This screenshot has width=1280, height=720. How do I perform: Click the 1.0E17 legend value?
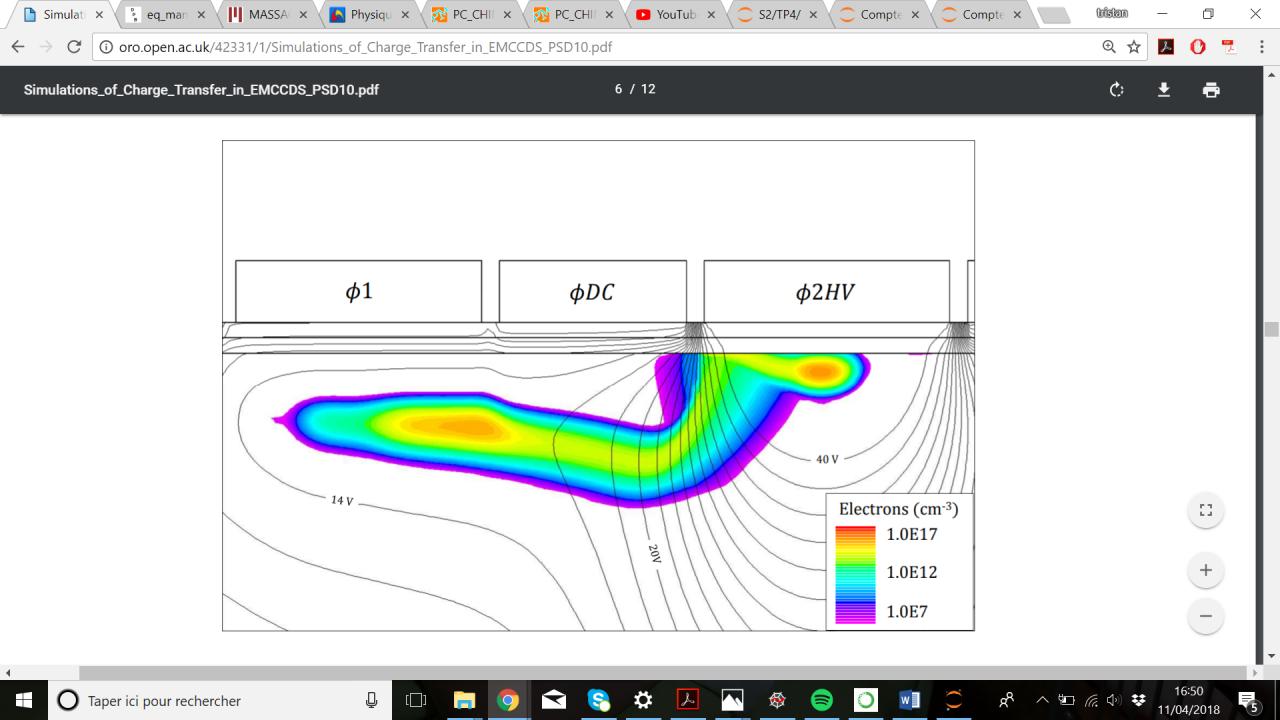[912, 534]
